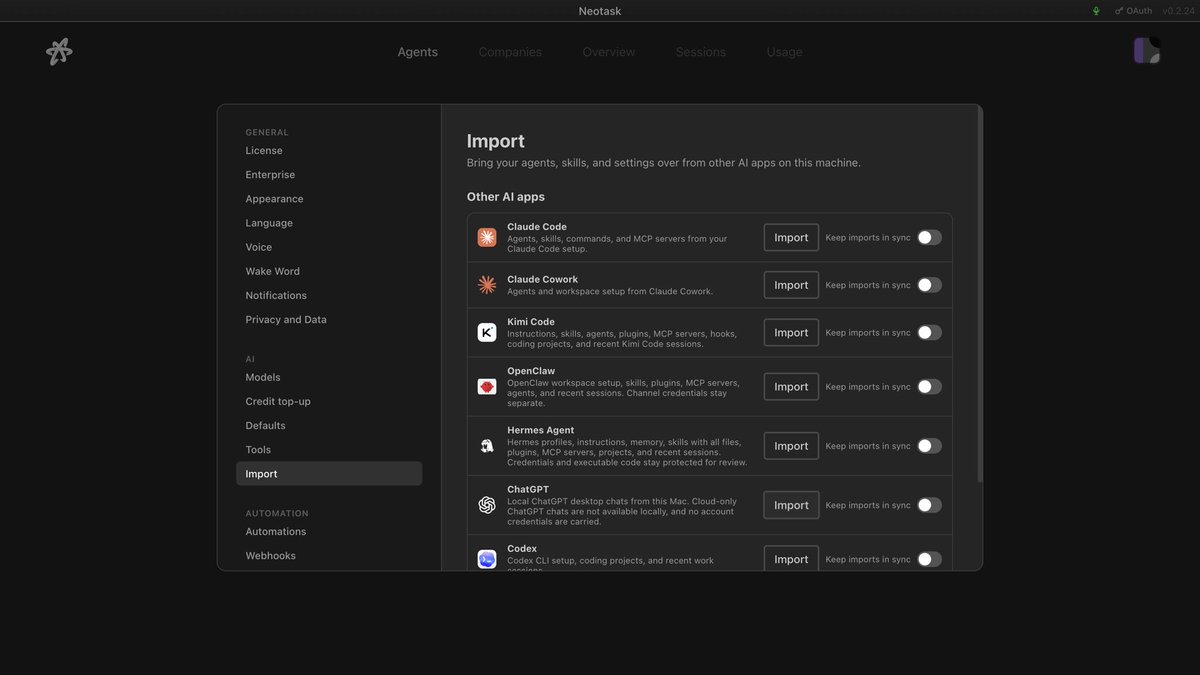Turn on sync for ChatGPT imports
The image size is (1200, 675).
point(929,505)
